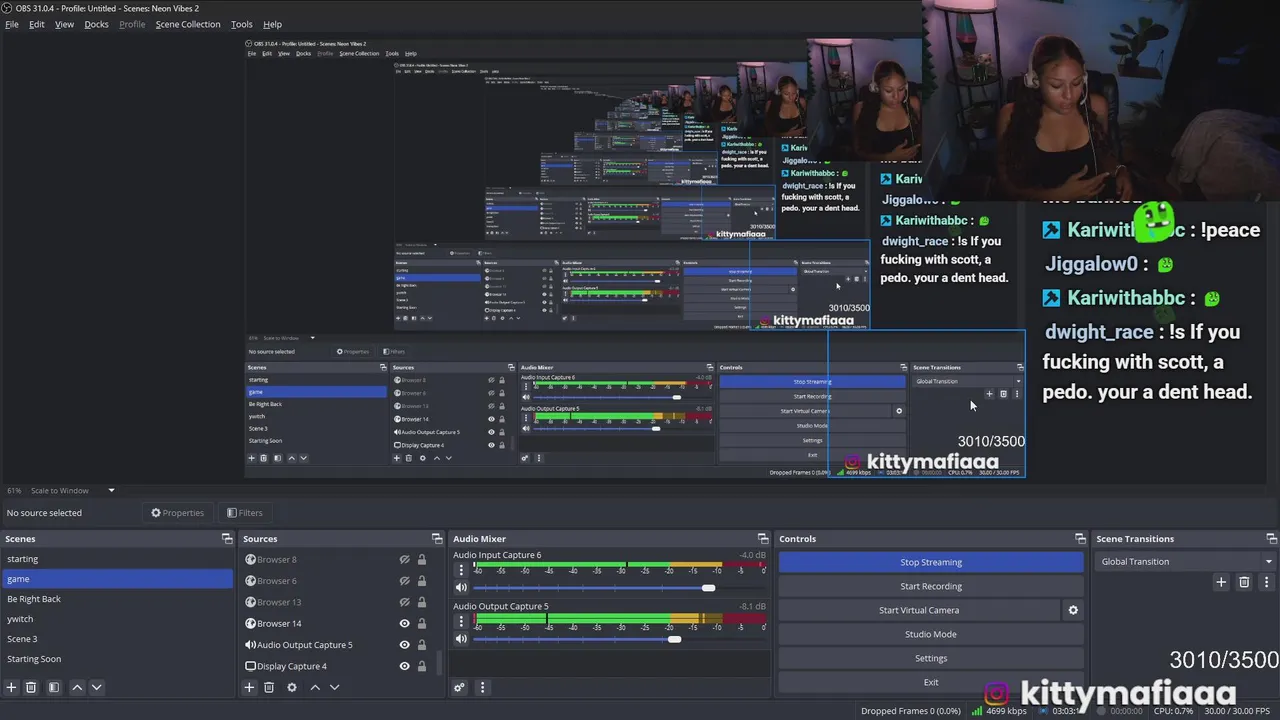The height and width of the screenshot is (720, 1280).
Task: Open the Tools menu
Action: pyautogui.click(x=242, y=24)
